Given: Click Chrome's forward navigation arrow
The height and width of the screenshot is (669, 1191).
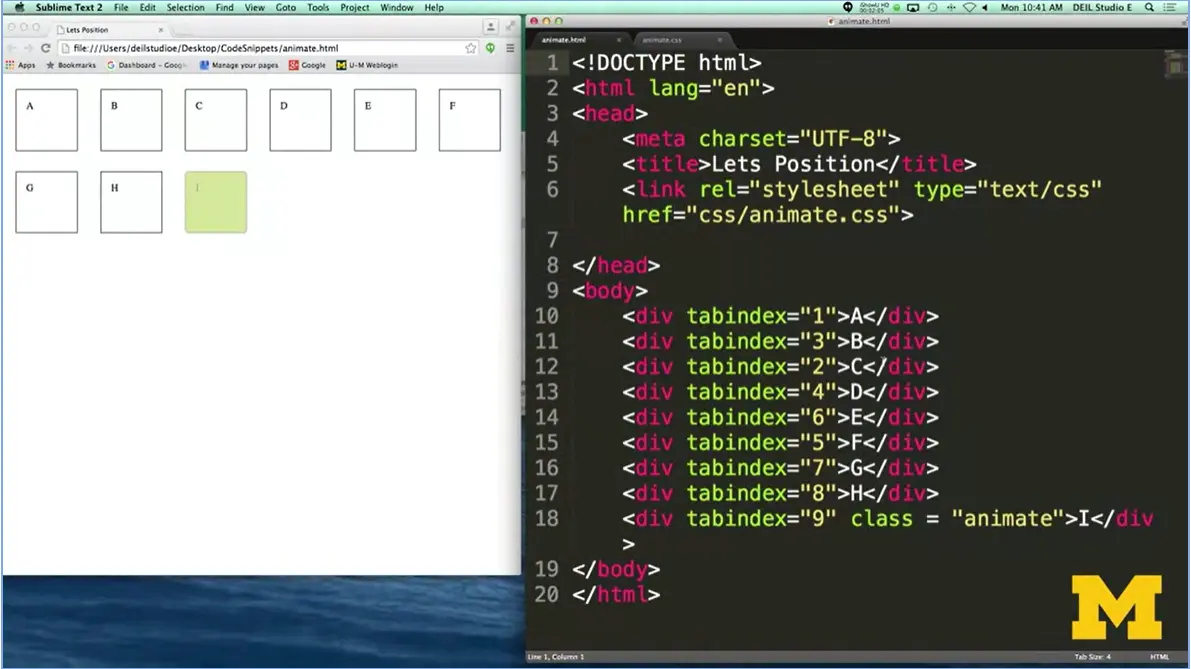Looking at the screenshot, I should (27, 47).
